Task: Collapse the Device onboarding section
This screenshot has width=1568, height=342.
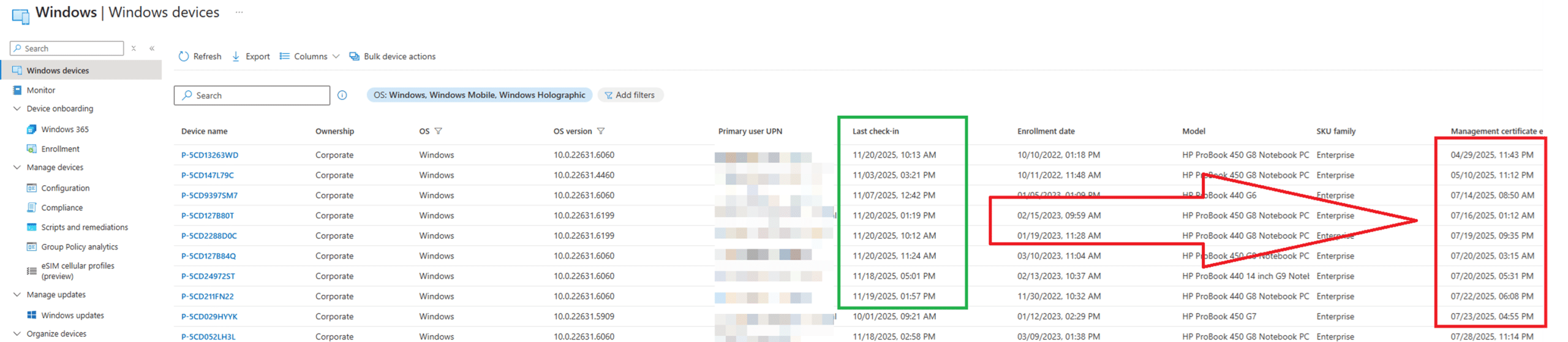Action: click(x=17, y=108)
